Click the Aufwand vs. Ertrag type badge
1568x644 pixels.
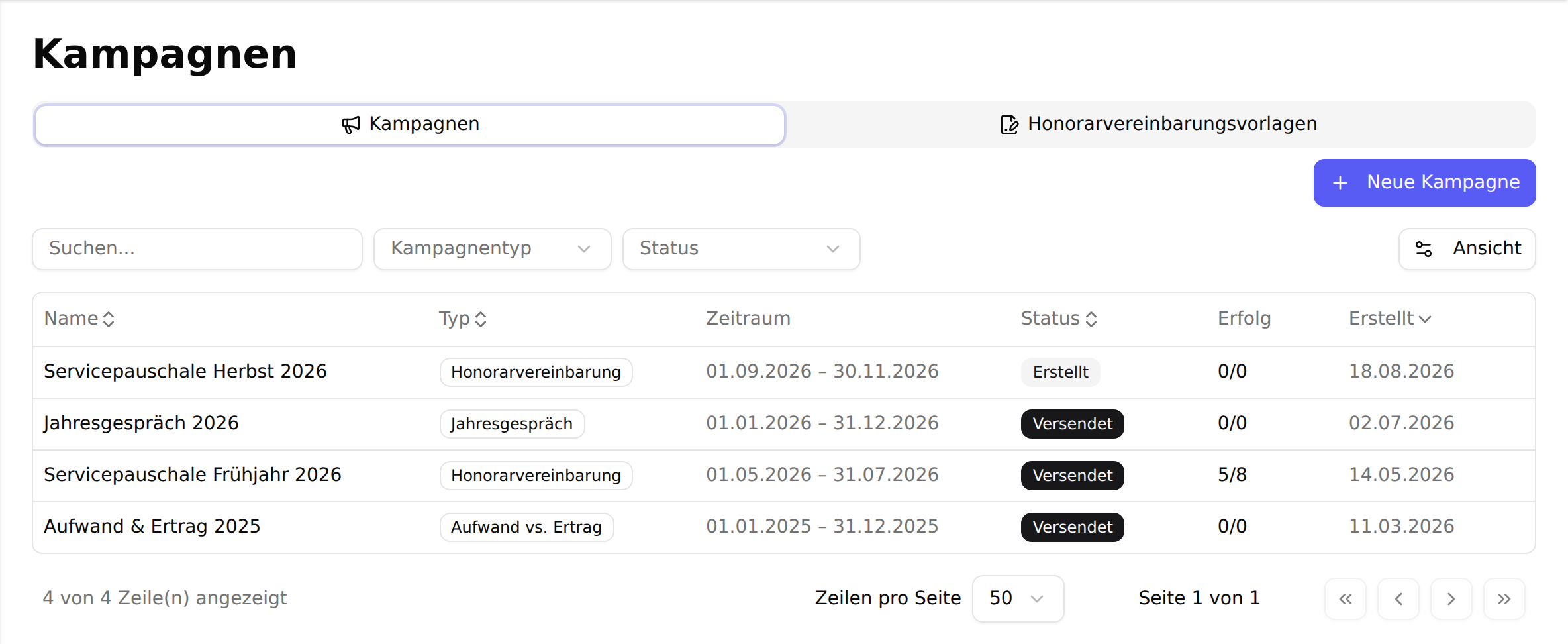click(x=526, y=527)
